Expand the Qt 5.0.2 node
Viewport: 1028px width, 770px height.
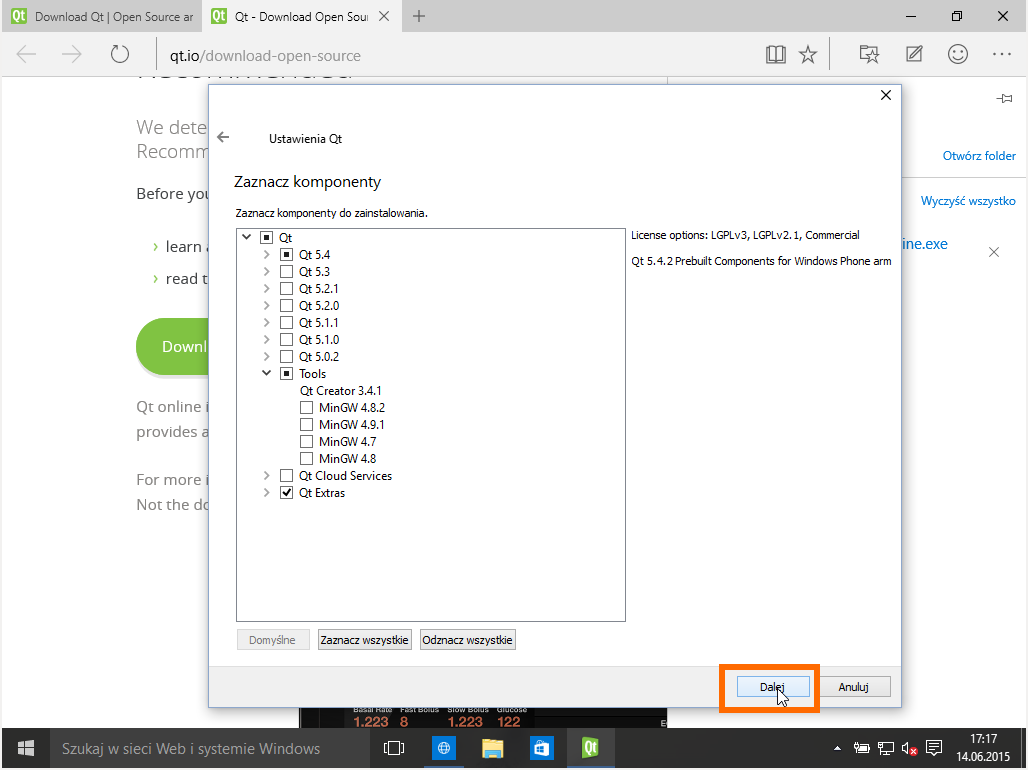[x=266, y=356]
